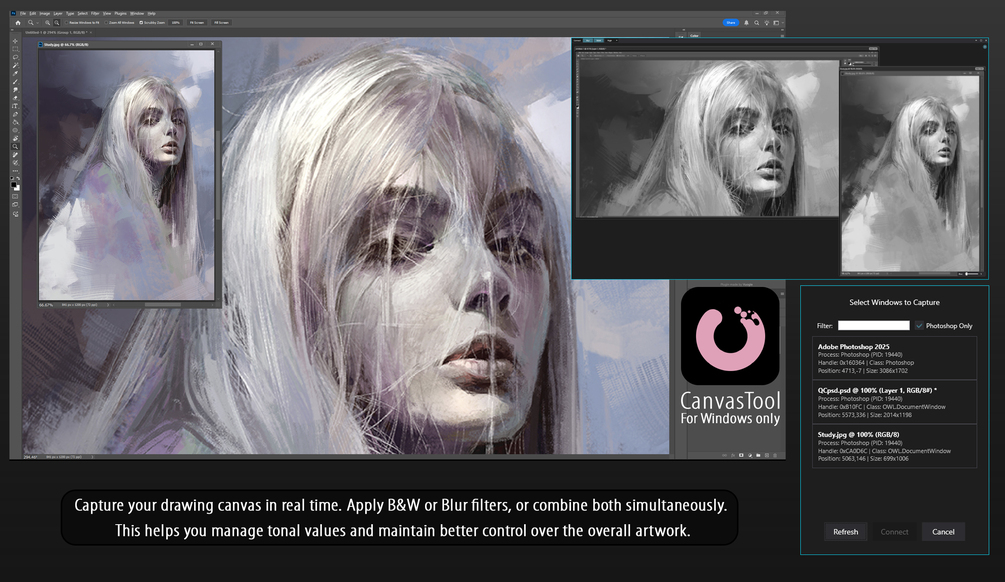Select the Magic Wand tool
Image resolution: width=1005 pixels, height=582 pixels.
pyautogui.click(x=15, y=65)
